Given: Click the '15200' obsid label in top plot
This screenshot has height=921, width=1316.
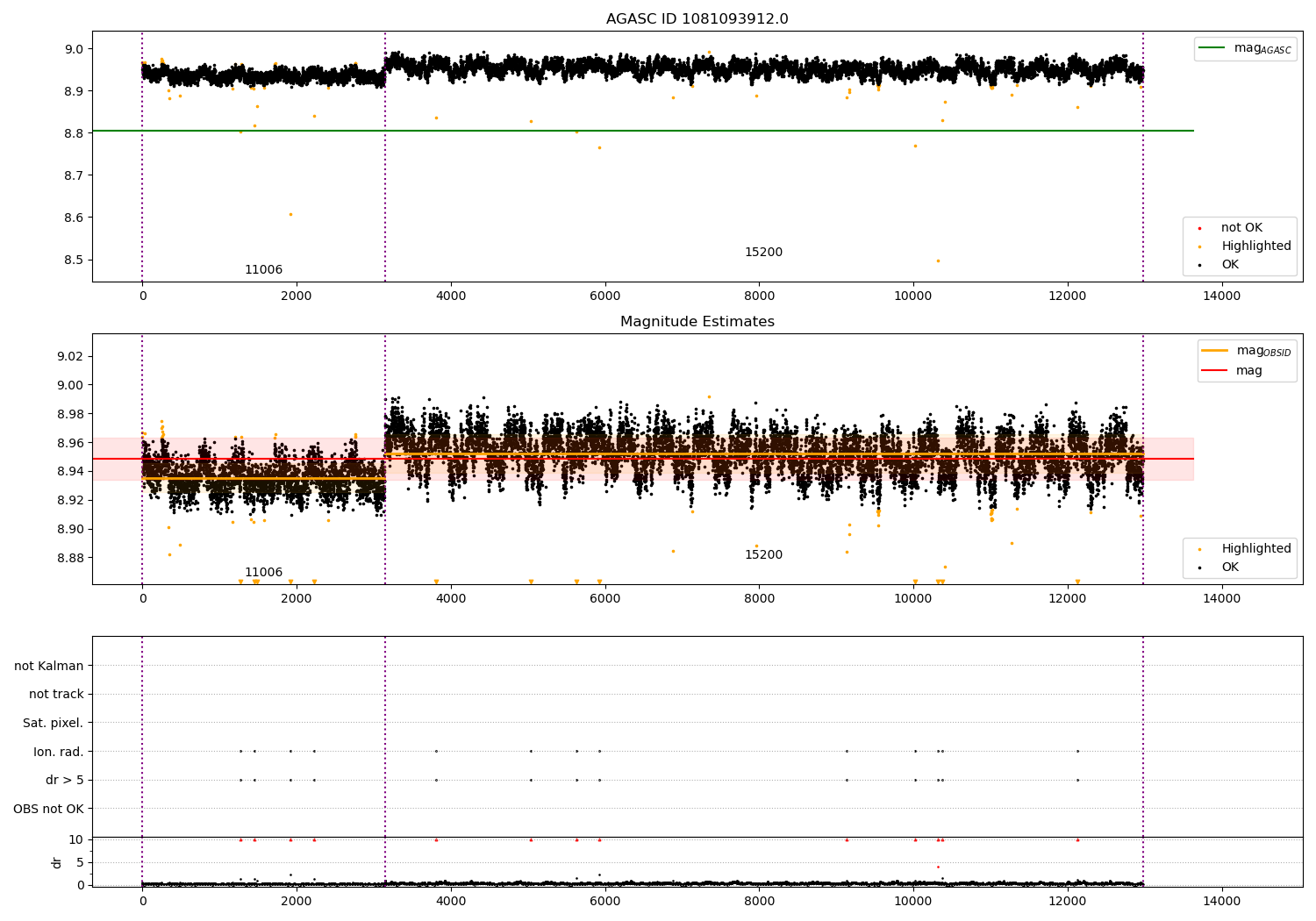Looking at the screenshot, I should [x=763, y=253].
